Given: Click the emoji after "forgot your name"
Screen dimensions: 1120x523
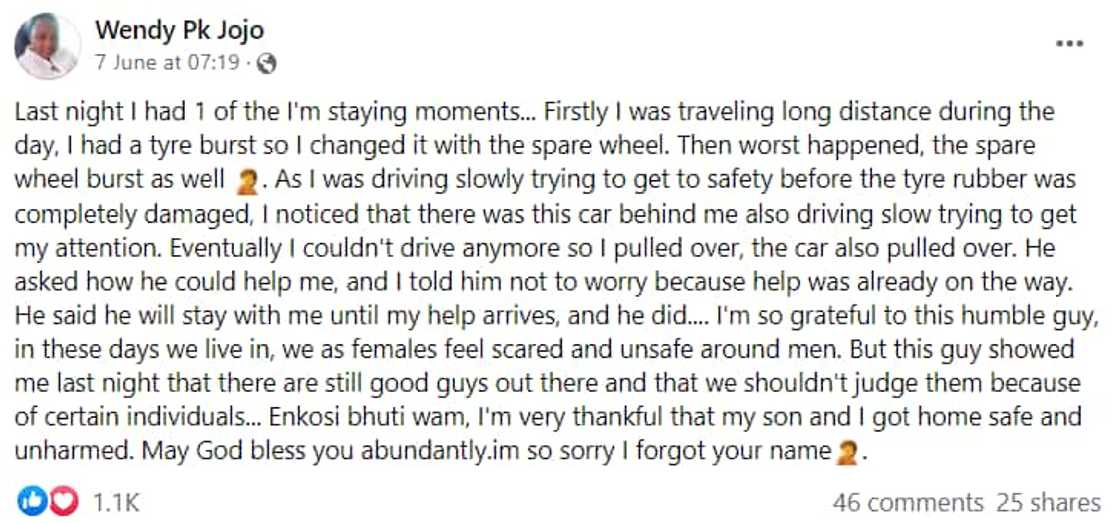Looking at the screenshot, I should coord(846,453).
